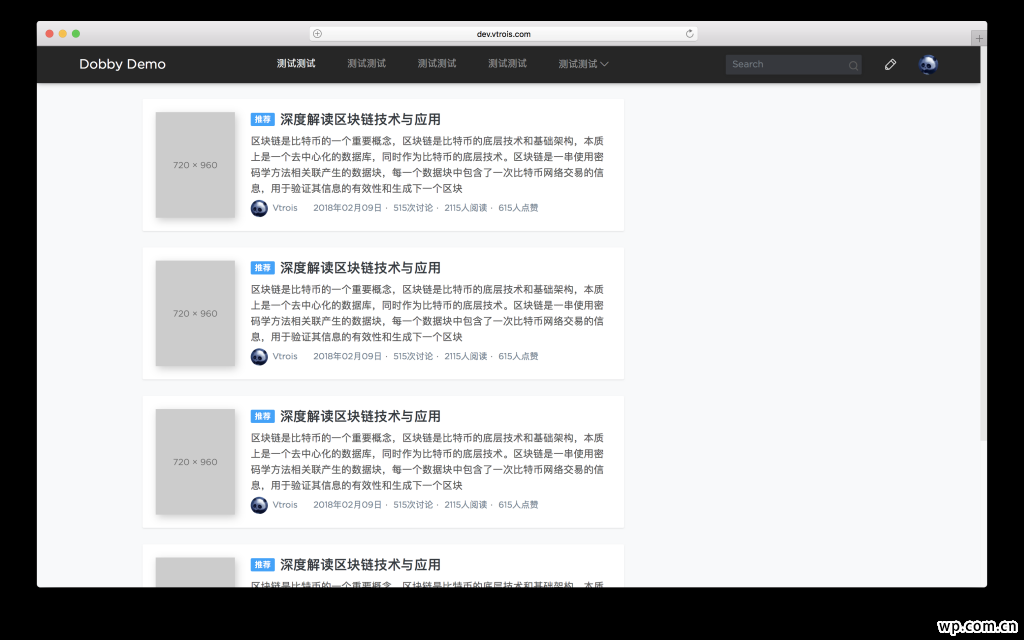
Task: Click the second article excerpt paragraph
Action: coord(427,313)
